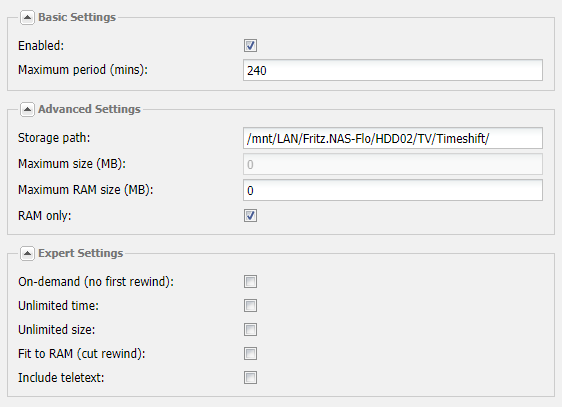
Task: Tick the Unlimited time checkbox
Action: [x=250, y=306]
